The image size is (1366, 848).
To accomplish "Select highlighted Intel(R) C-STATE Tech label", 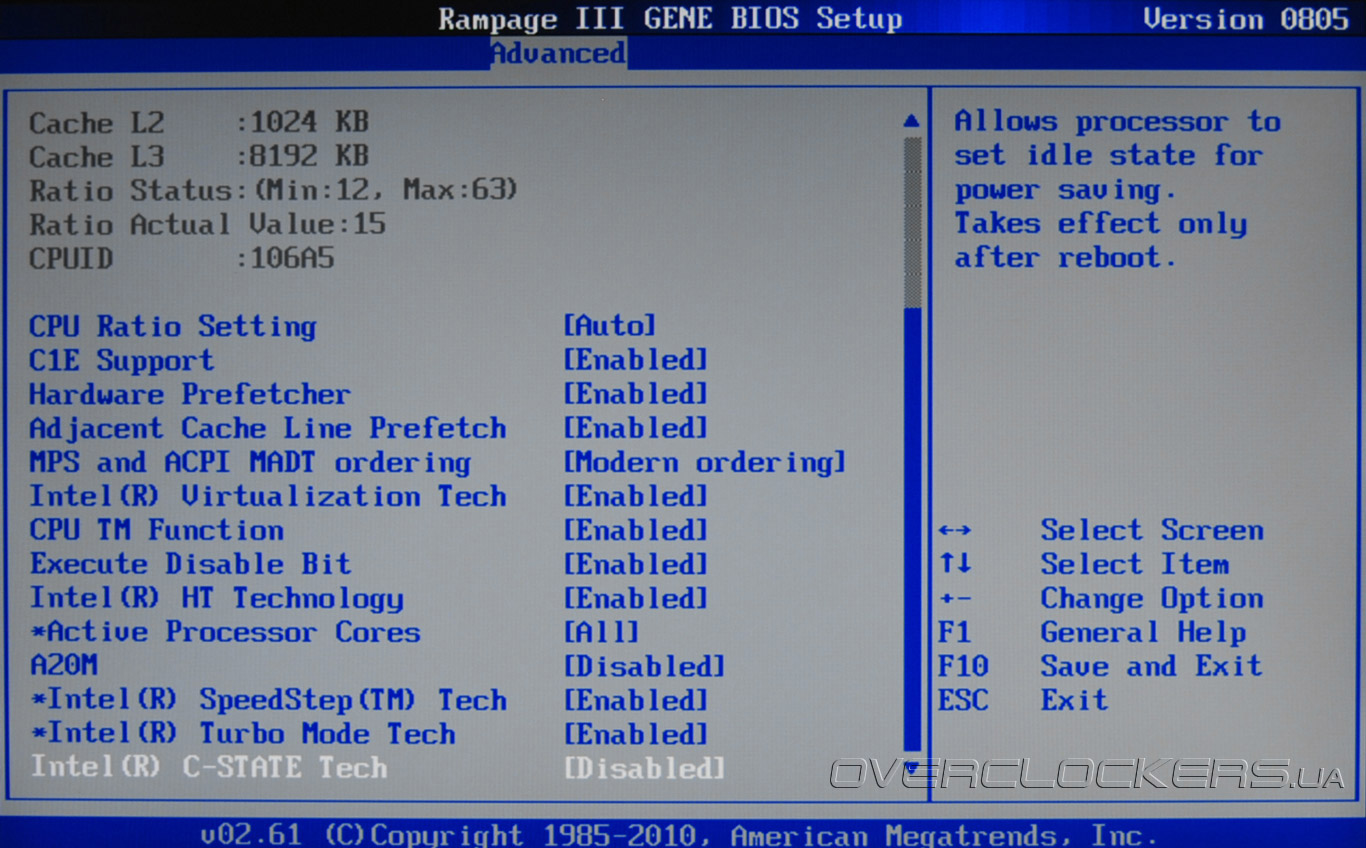I will [208, 768].
